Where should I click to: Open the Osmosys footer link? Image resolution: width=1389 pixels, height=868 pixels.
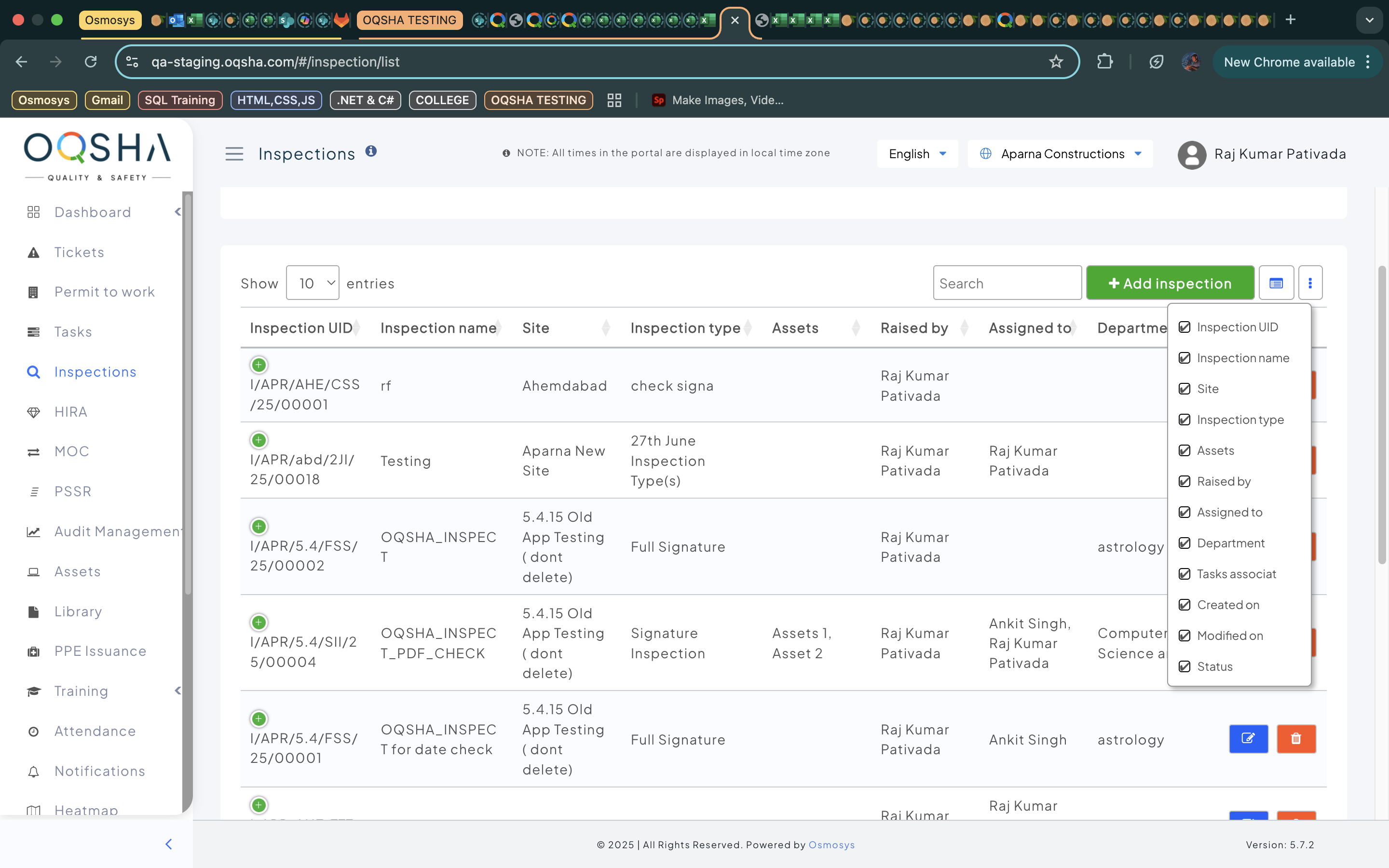pos(831,845)
